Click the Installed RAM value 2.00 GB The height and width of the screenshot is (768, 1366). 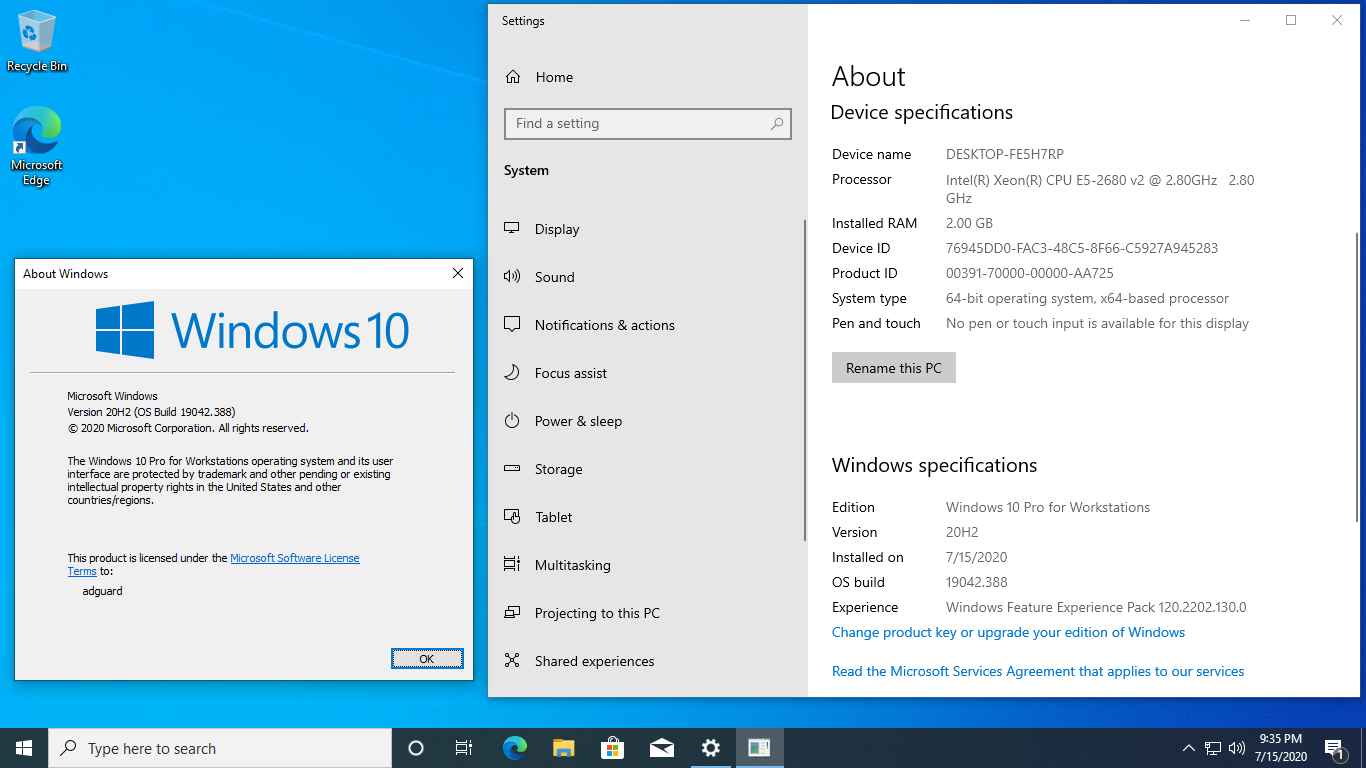pyautogui.click(x=969, y=223)
